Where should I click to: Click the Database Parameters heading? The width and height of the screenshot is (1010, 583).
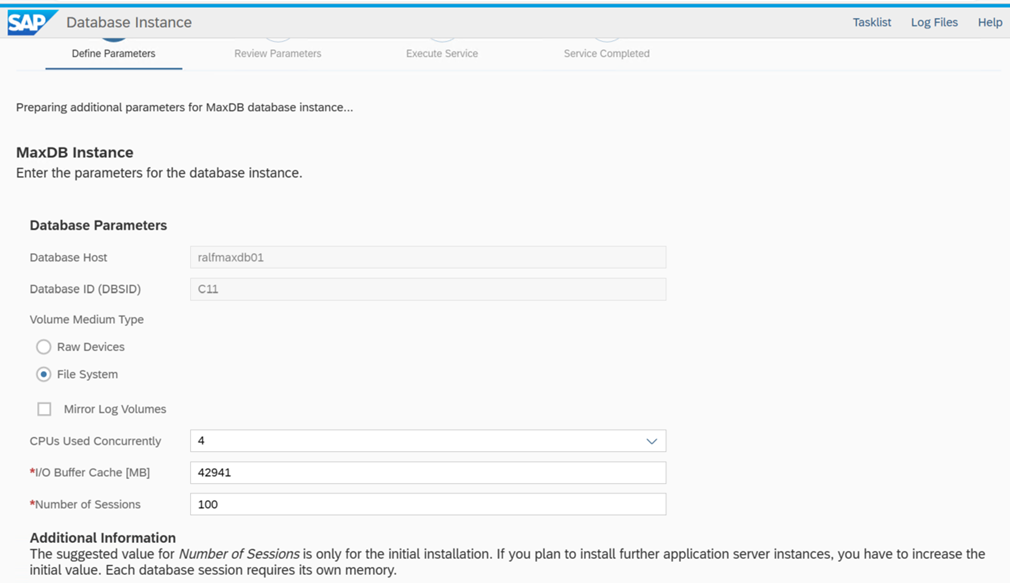(x=99, y=225)
